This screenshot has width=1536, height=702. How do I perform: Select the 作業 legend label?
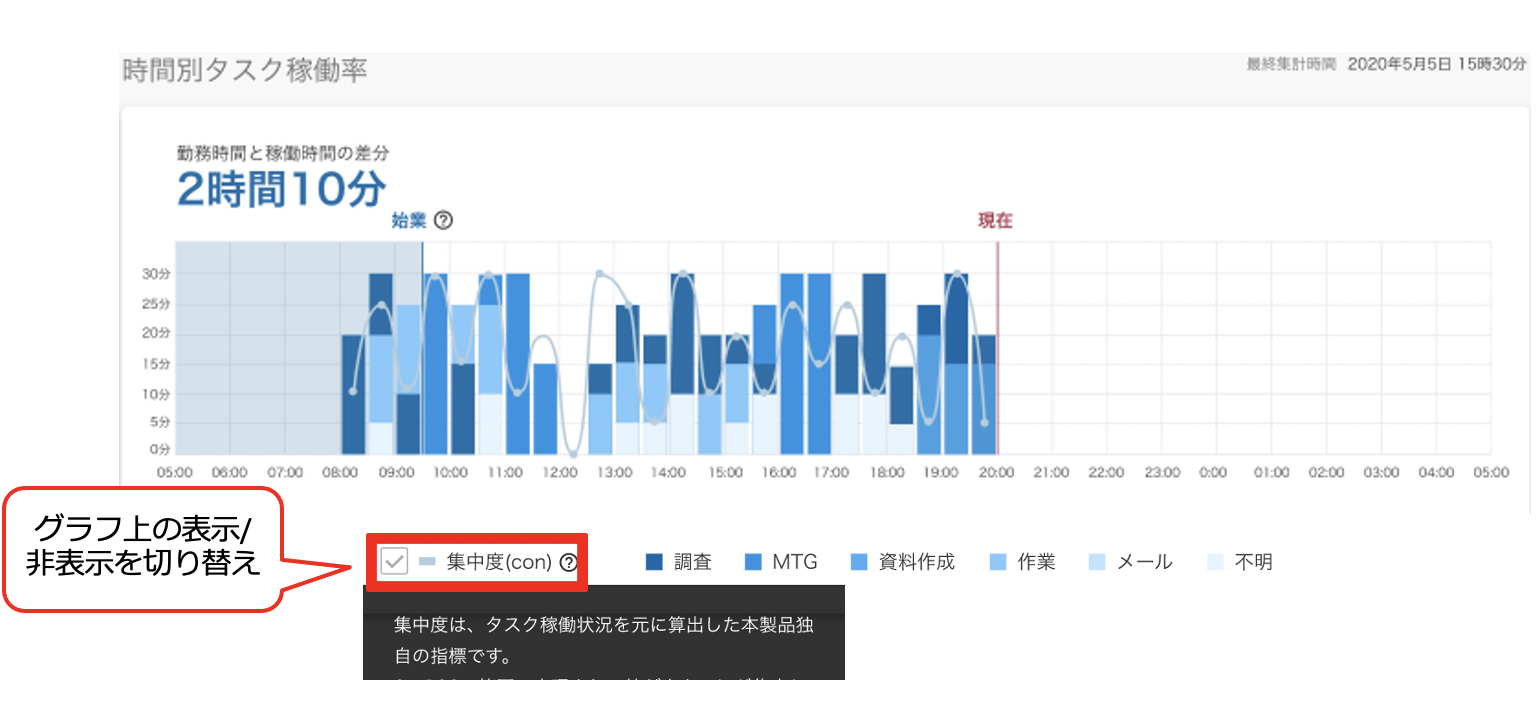(1036, 562)
